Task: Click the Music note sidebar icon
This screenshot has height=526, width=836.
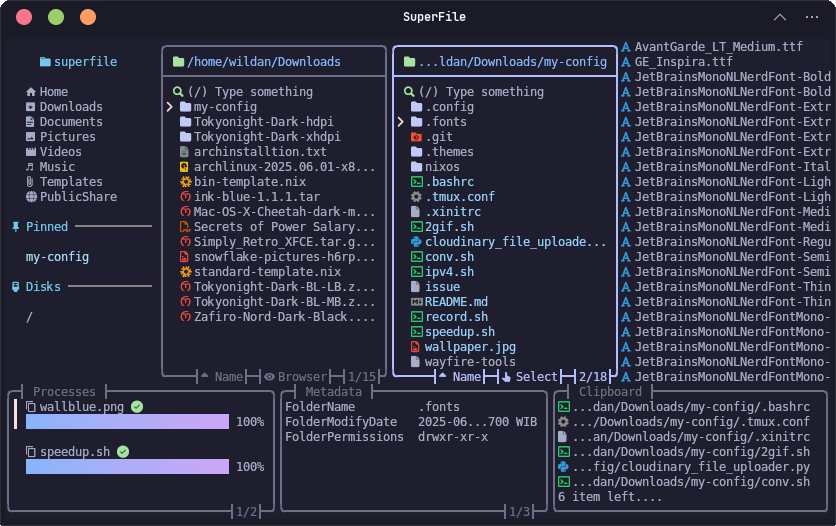Action: point(30,167)
